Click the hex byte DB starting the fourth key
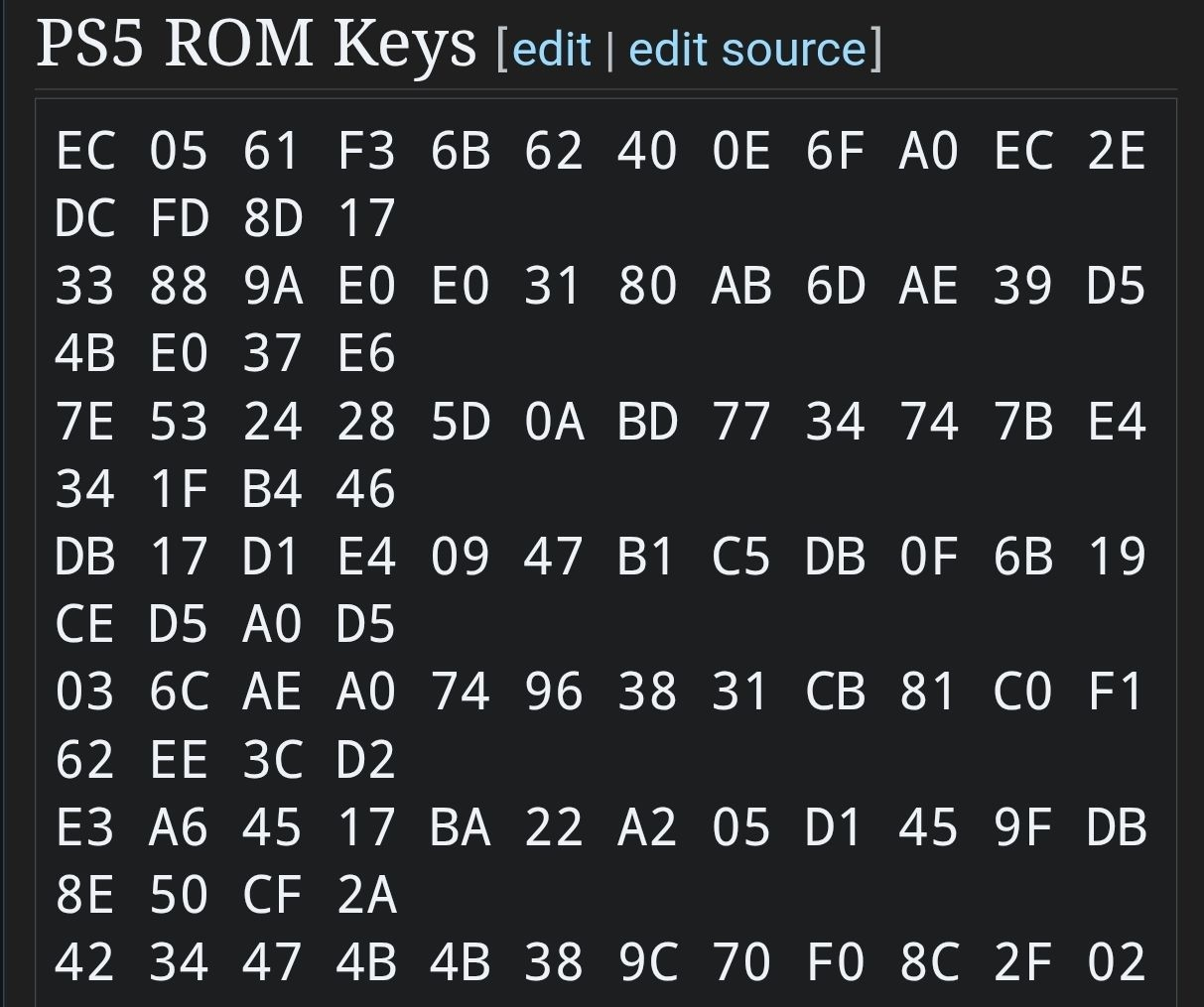The width and height of the screenshot is (1204, 1007). click(84, 558)
